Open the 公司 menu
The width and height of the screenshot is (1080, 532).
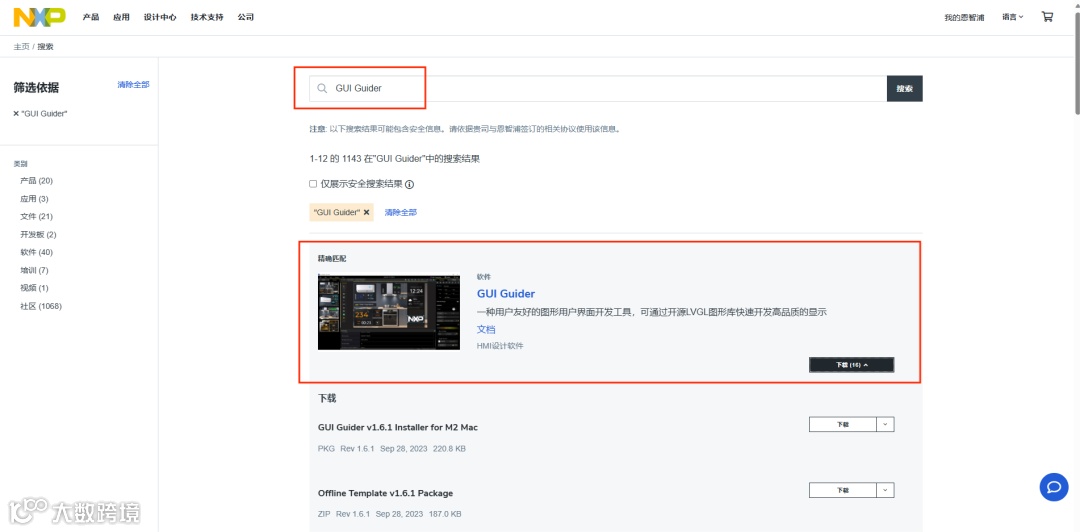(x=245, y=17)
